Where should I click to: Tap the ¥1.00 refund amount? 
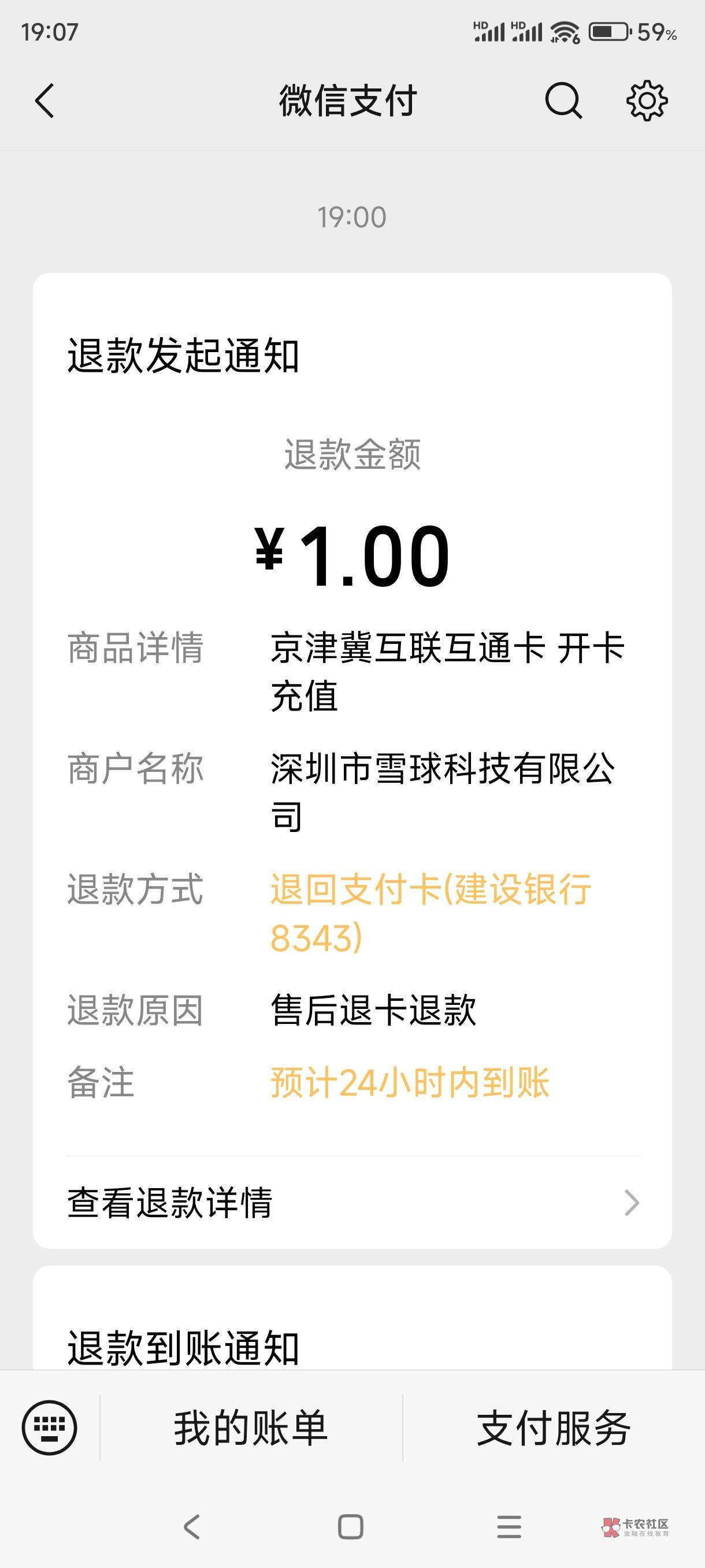tap(352, 555)
